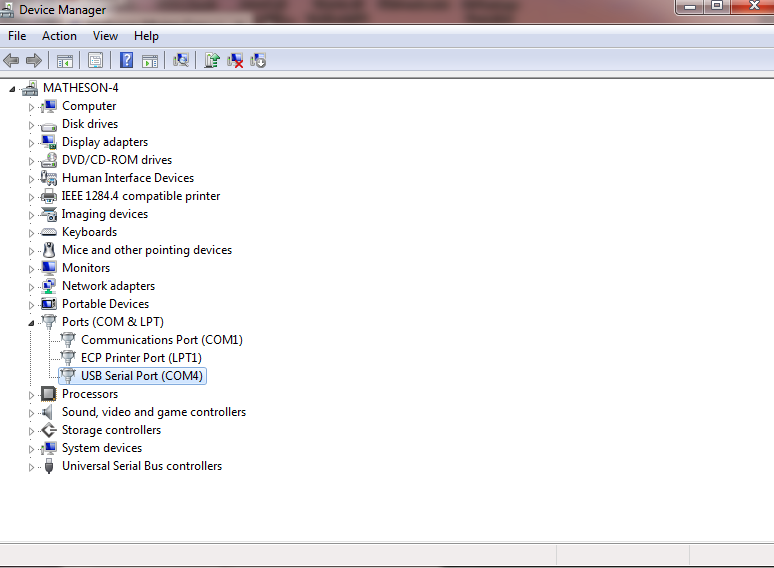The width and height of the screenshot is (774, 568).
Task: Click the System devices label
Action: (102, 448)
